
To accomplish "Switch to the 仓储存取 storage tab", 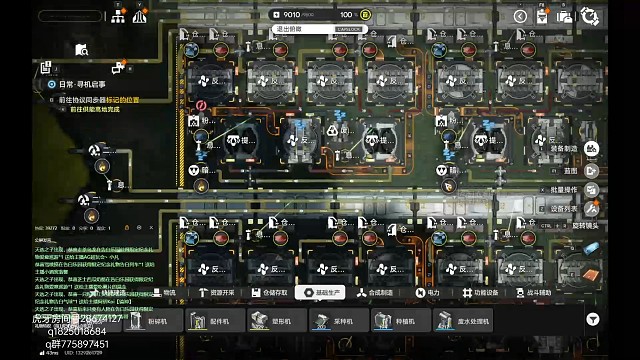I will point(269,293).
